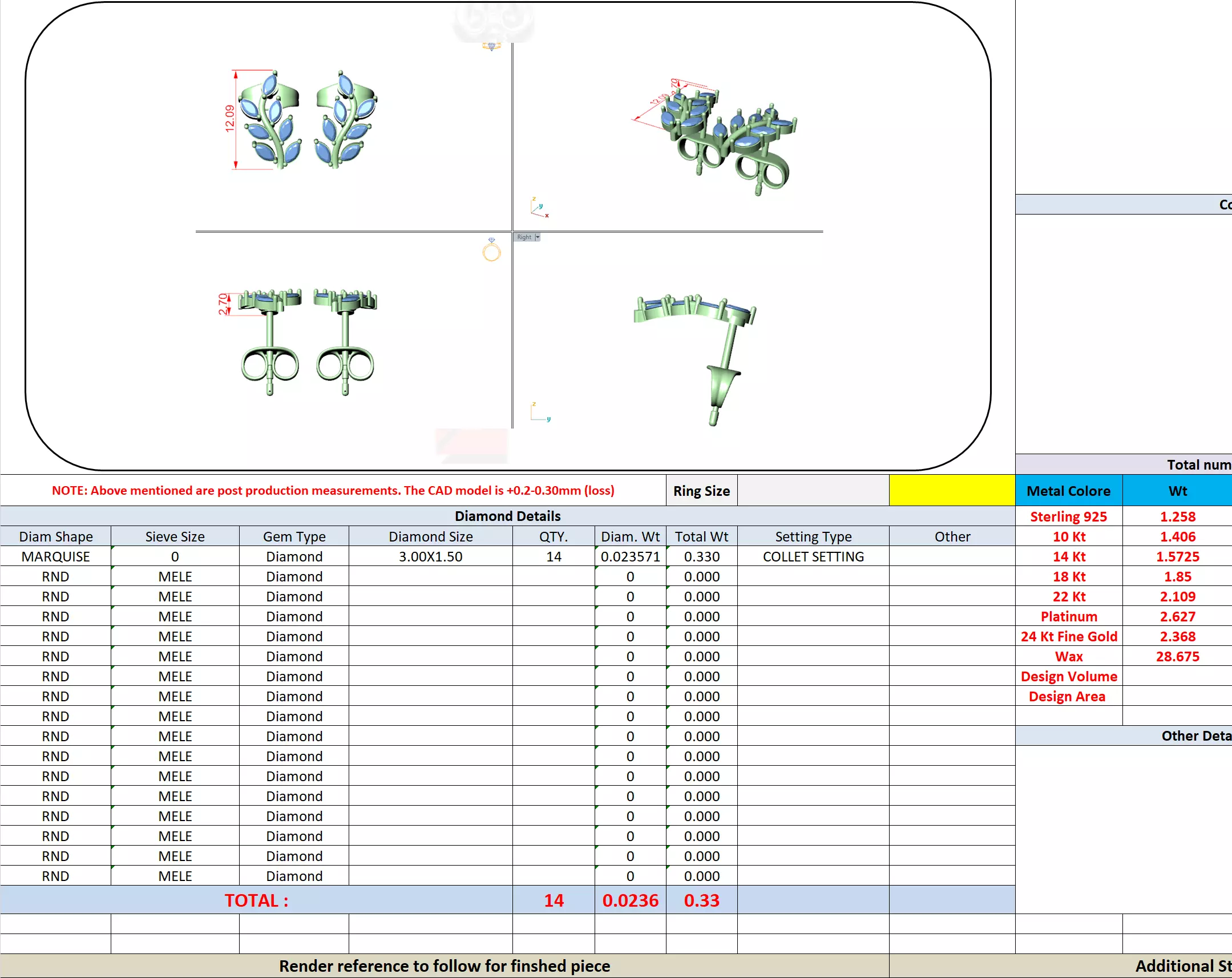Click the total weight '0.33' in red
The width and height of the screenshot is (1232, 978).
(x=702, y=900)
